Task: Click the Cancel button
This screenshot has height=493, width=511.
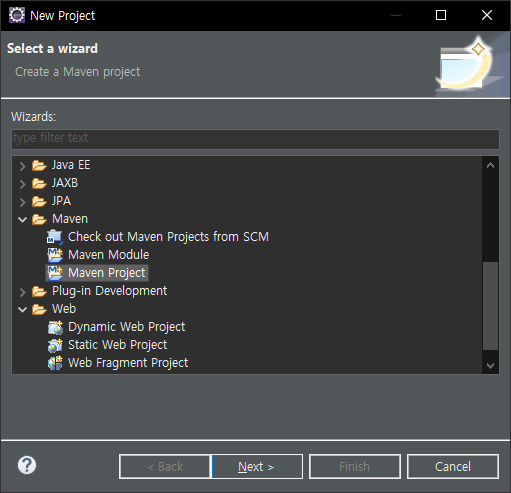Action: click(x=453, y=466)
